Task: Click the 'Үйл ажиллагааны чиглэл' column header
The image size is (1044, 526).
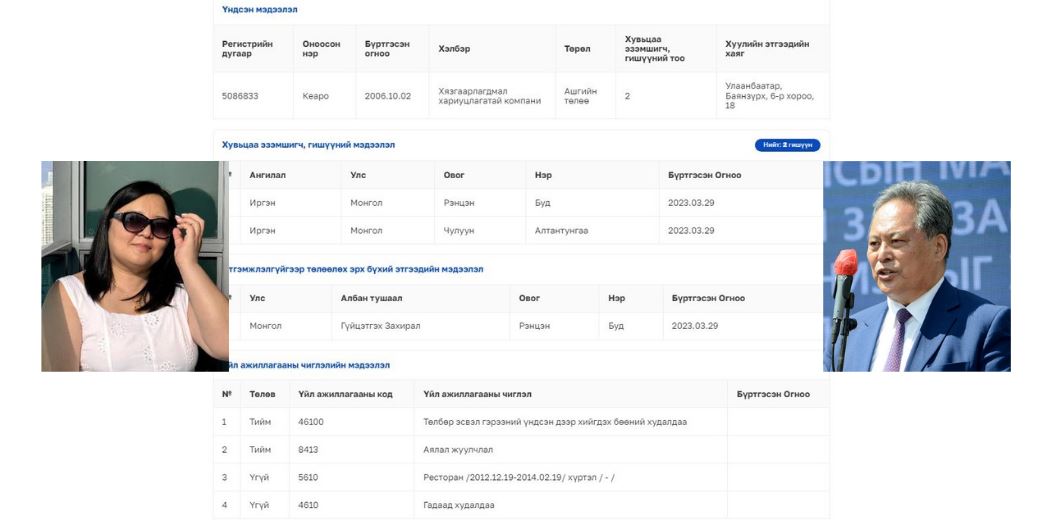Action: click(477, 394)
